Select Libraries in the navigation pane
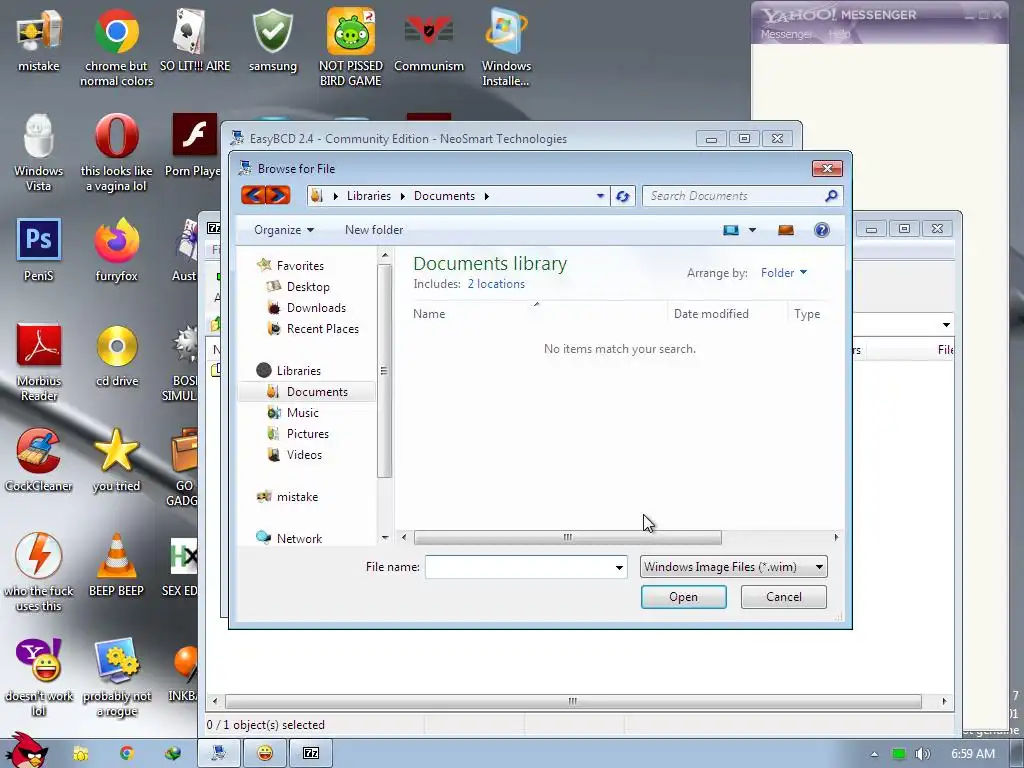Image resolution: width=1024 pixels, height=768 pixels. pyautogui.click(x=298, y=370)
